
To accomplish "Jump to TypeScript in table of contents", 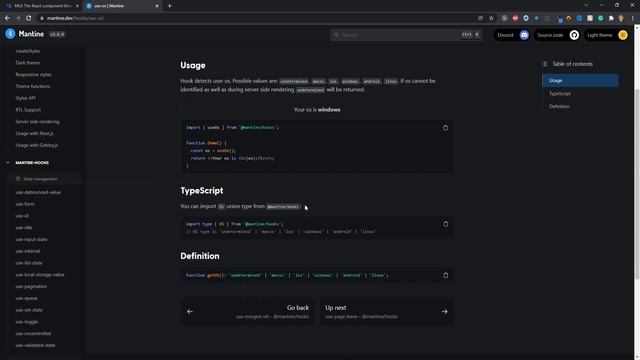I will click(560, 93).
